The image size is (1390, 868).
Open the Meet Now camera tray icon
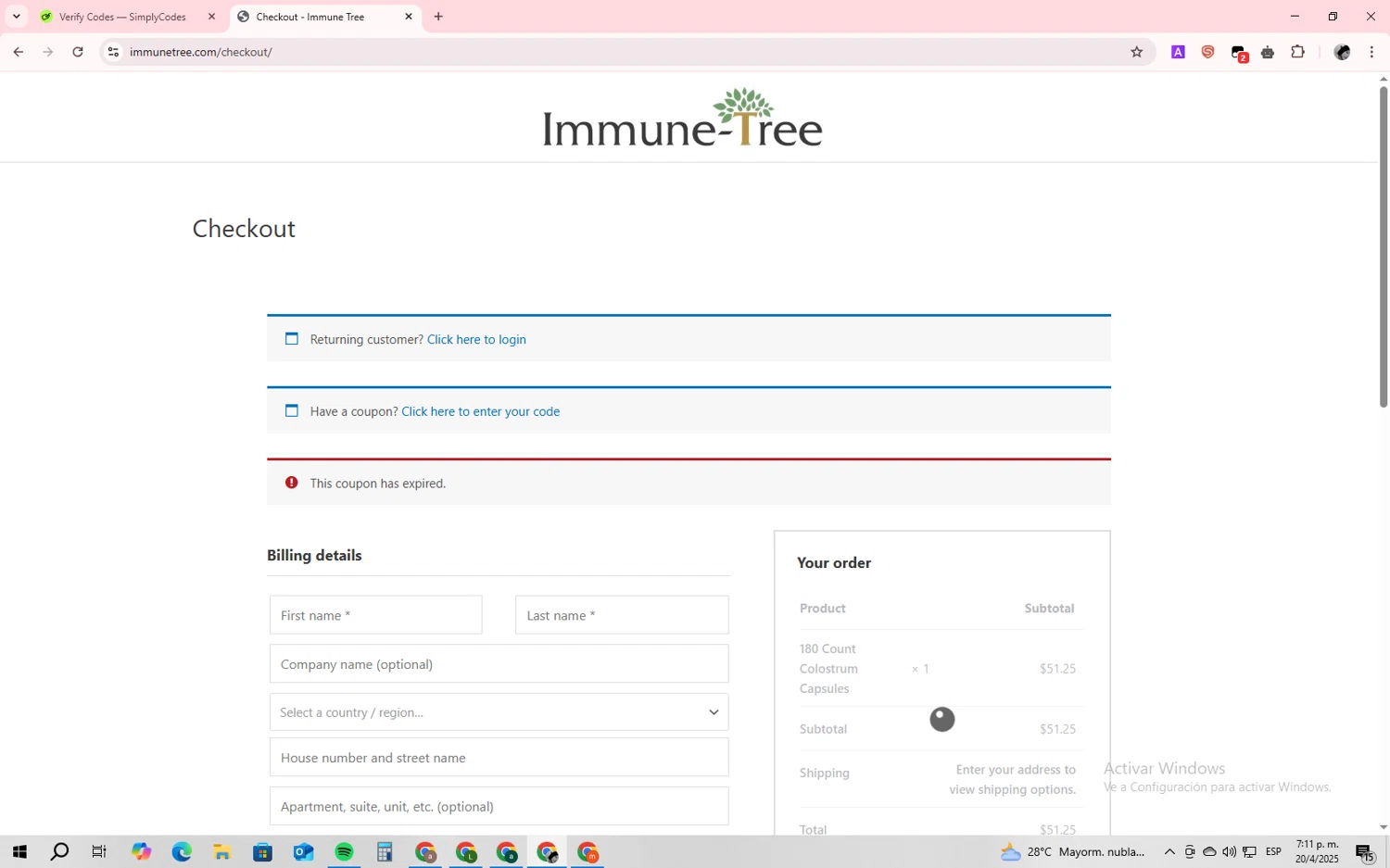point(1190,852)
